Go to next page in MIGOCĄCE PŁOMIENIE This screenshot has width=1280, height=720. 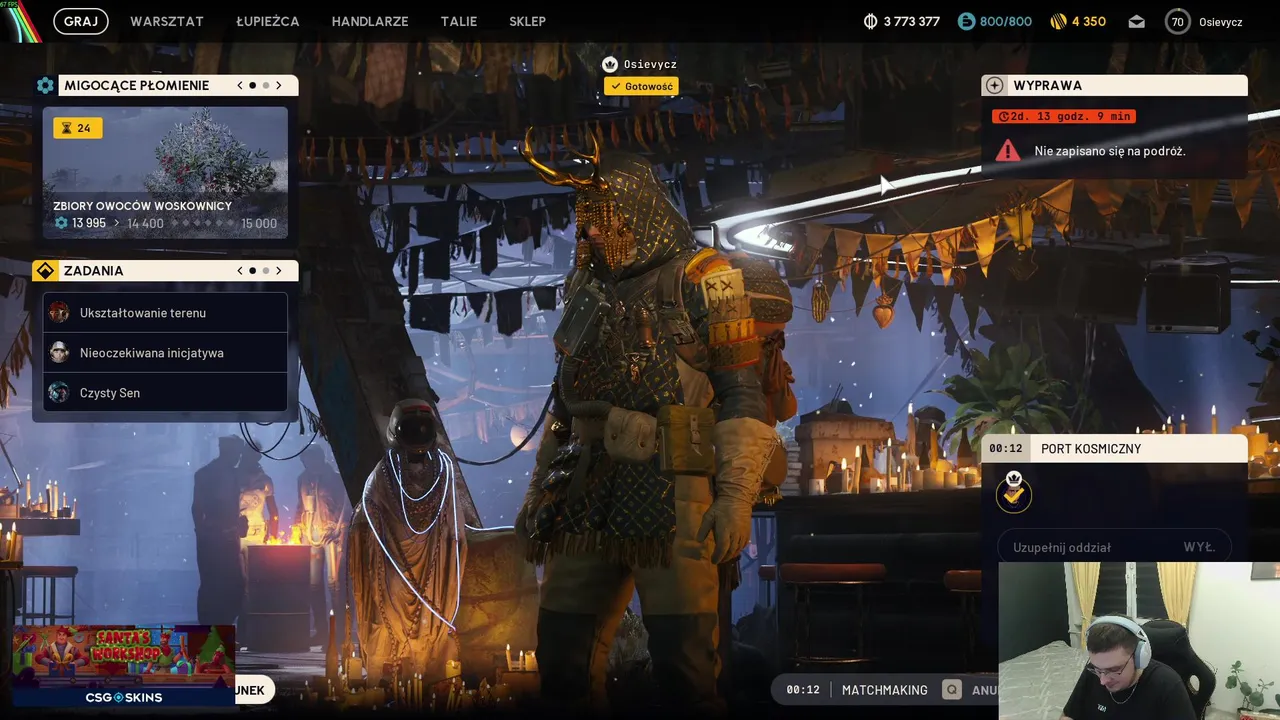[x=279, y=86]
